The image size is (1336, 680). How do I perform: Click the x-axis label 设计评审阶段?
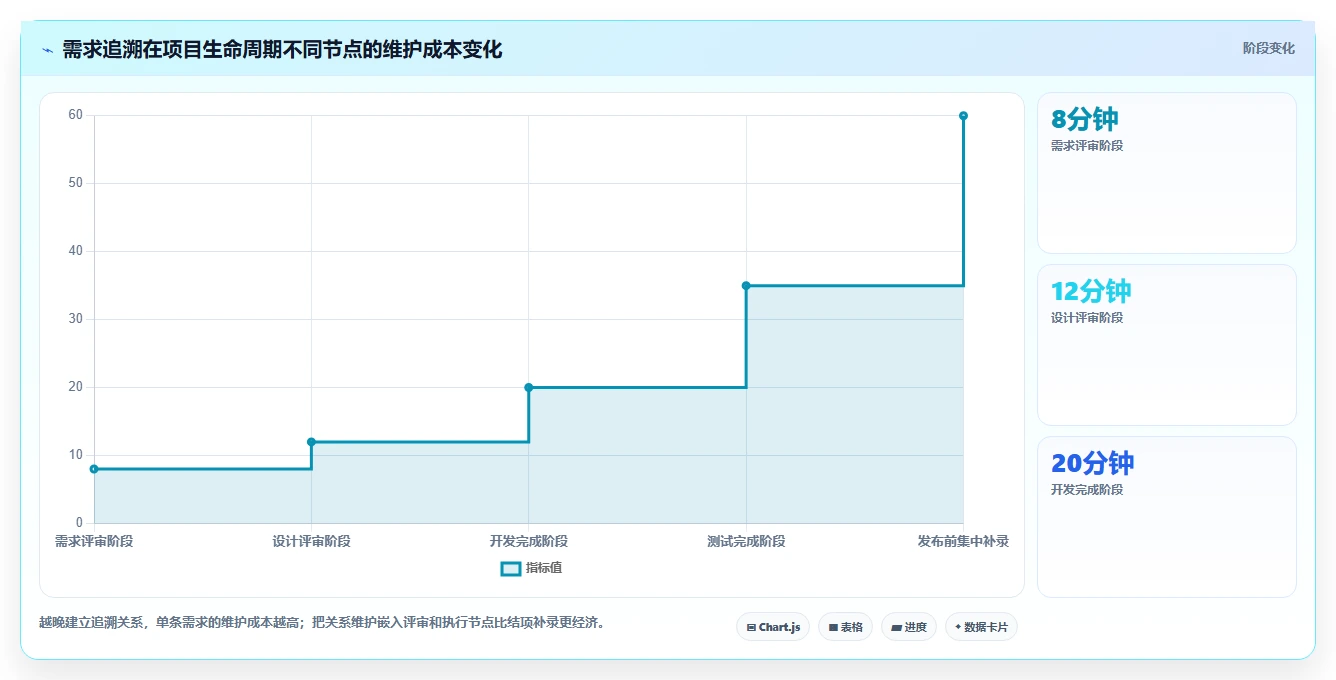[x=311, y=541]
